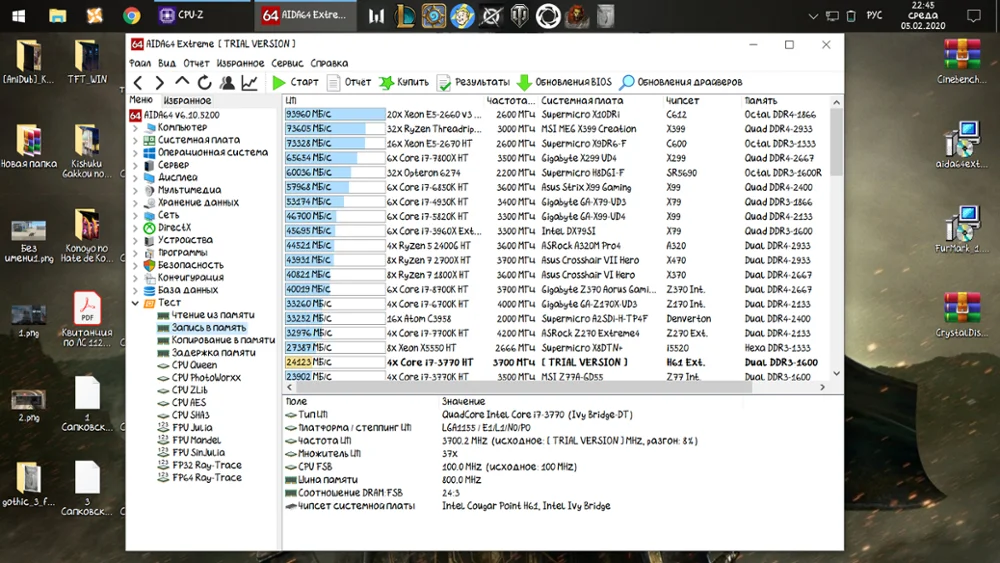This screenshot has width=1000, height=563.
Task: Select the Чтение из памяти test icon
Action: point(163,316)
